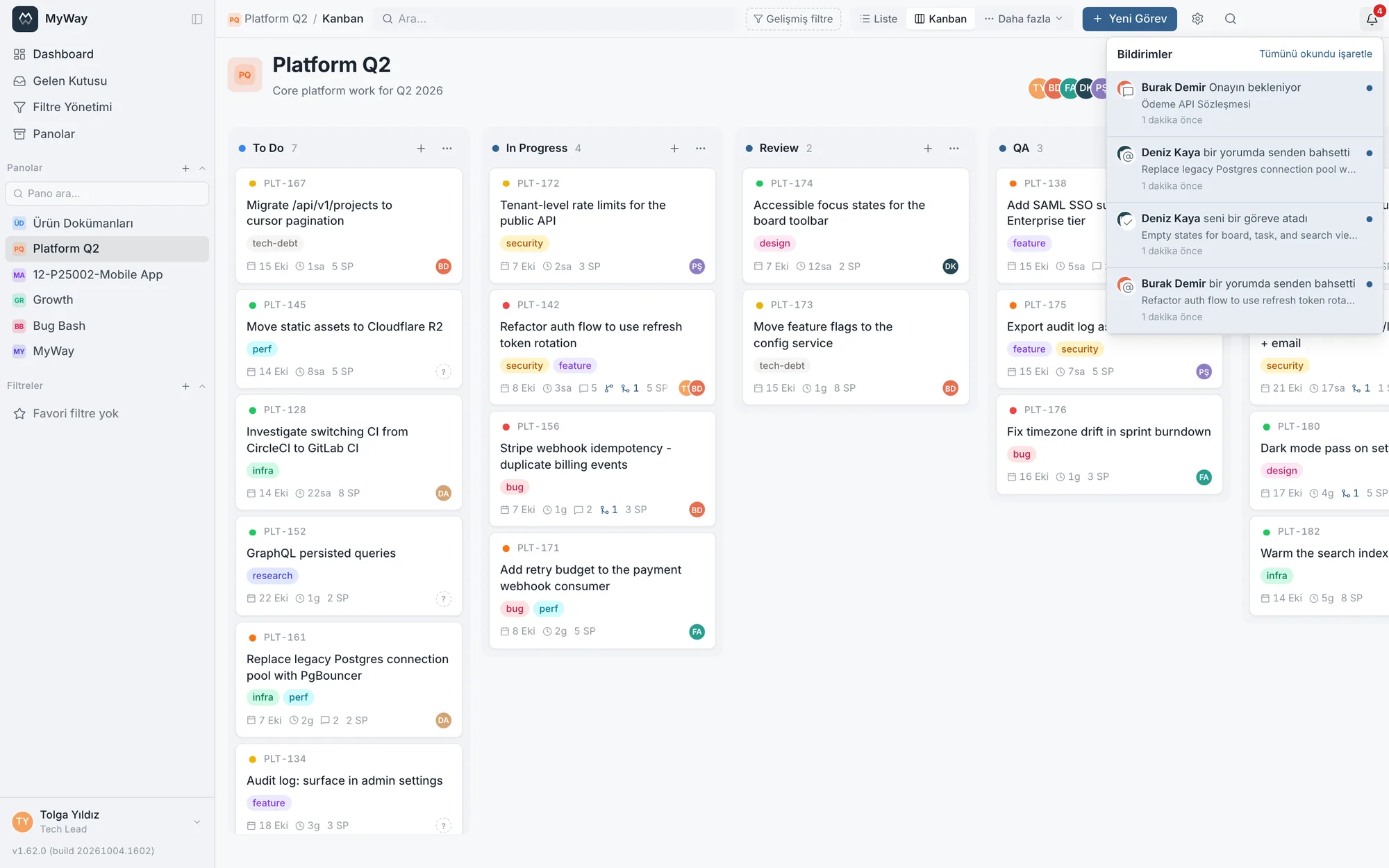Add a card to Review column
This screenshot has height=868, width=1389.
pyautogui.click(x=928, y=148)
